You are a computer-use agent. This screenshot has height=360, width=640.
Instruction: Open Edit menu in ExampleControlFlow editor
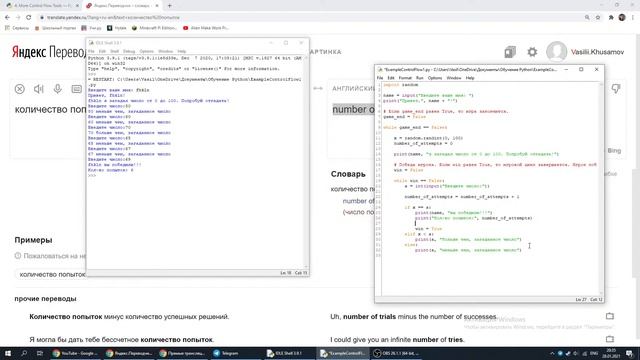click(x=391, y=78)
